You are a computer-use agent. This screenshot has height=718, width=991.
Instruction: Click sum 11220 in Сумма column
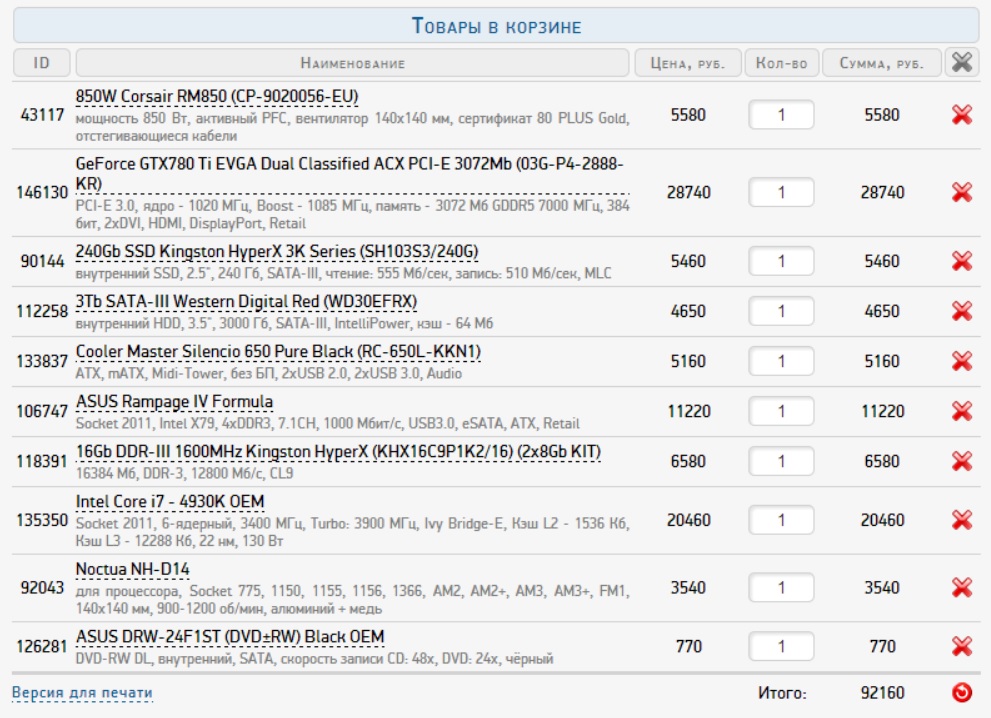tap(882, 411)
